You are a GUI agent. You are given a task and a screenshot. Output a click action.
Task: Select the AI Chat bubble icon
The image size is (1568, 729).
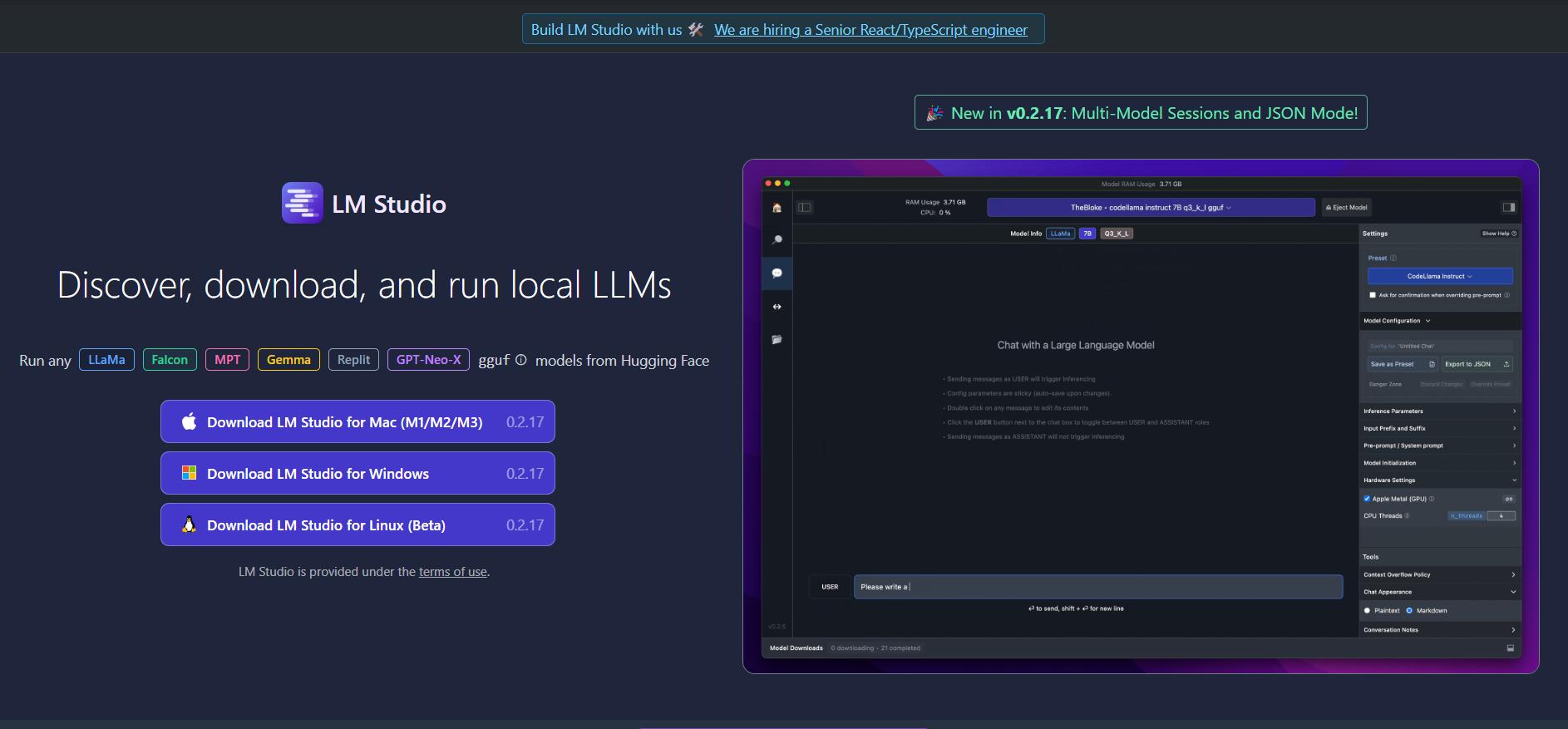coord(777,273)
